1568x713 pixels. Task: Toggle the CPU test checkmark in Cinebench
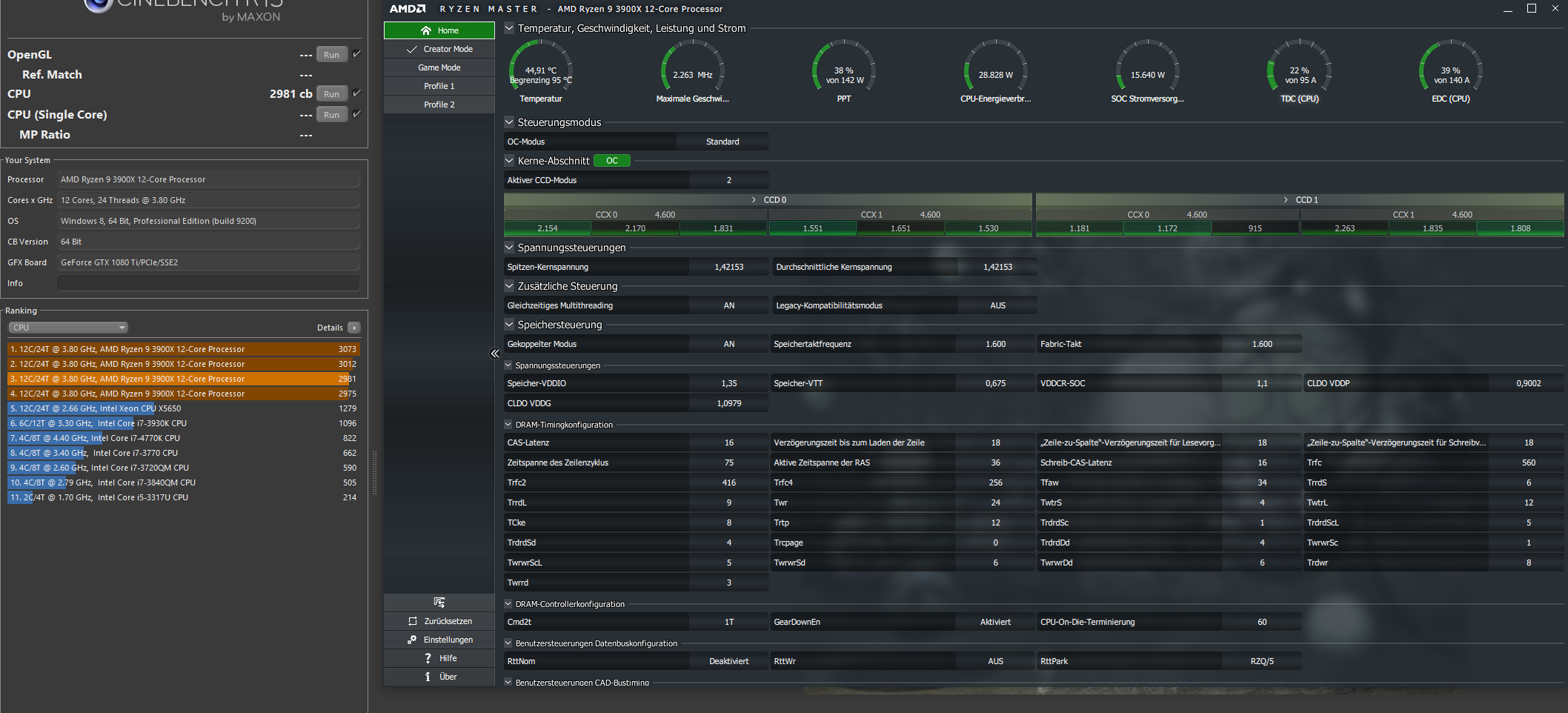[x=356, y=93]
